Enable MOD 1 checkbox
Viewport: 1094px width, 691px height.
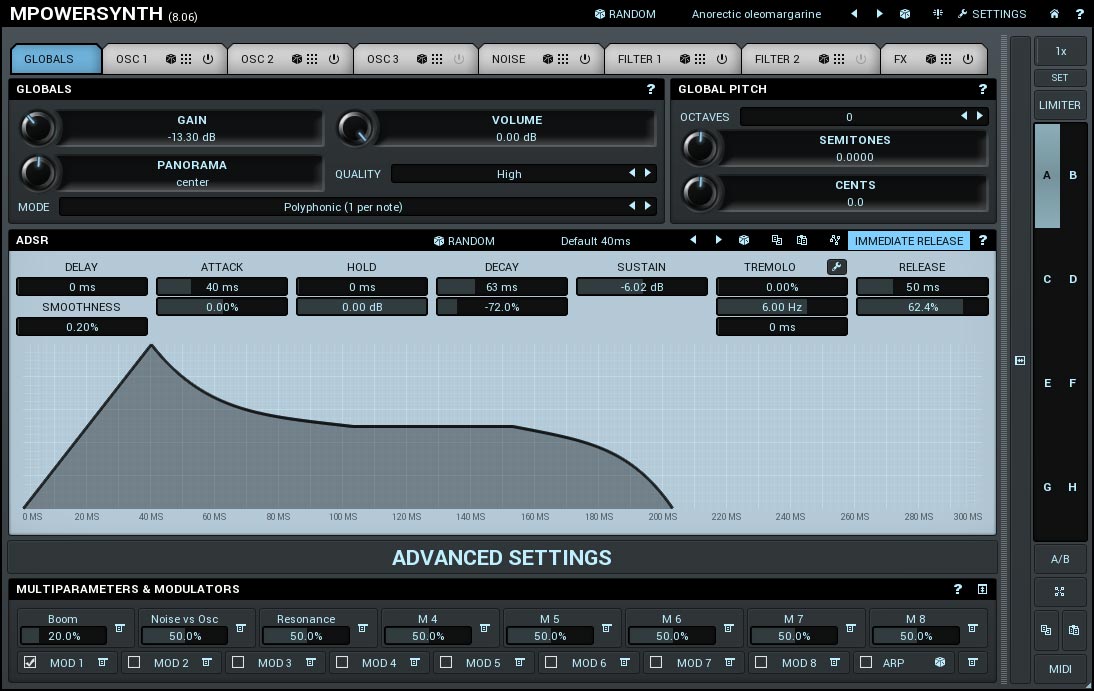pos(30,662)
